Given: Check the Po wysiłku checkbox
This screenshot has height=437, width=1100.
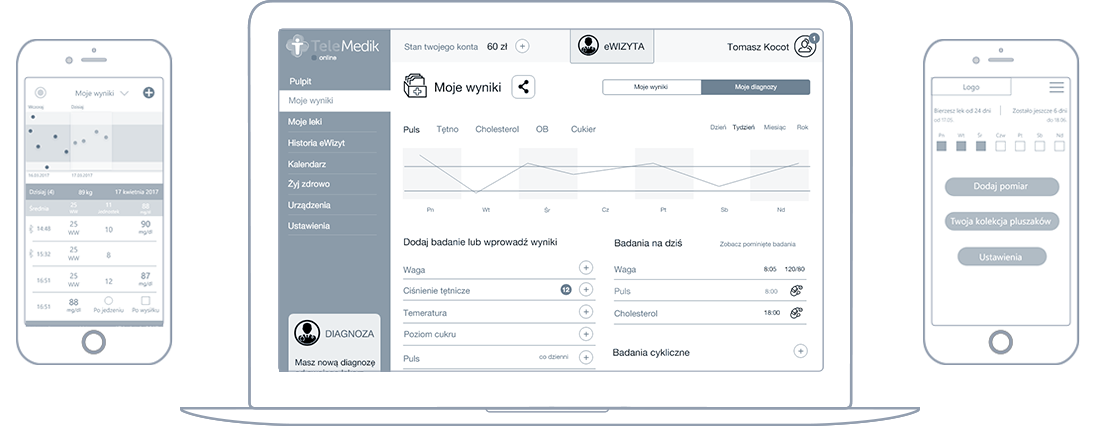Looking at the screenshot, I should (145, 300).
